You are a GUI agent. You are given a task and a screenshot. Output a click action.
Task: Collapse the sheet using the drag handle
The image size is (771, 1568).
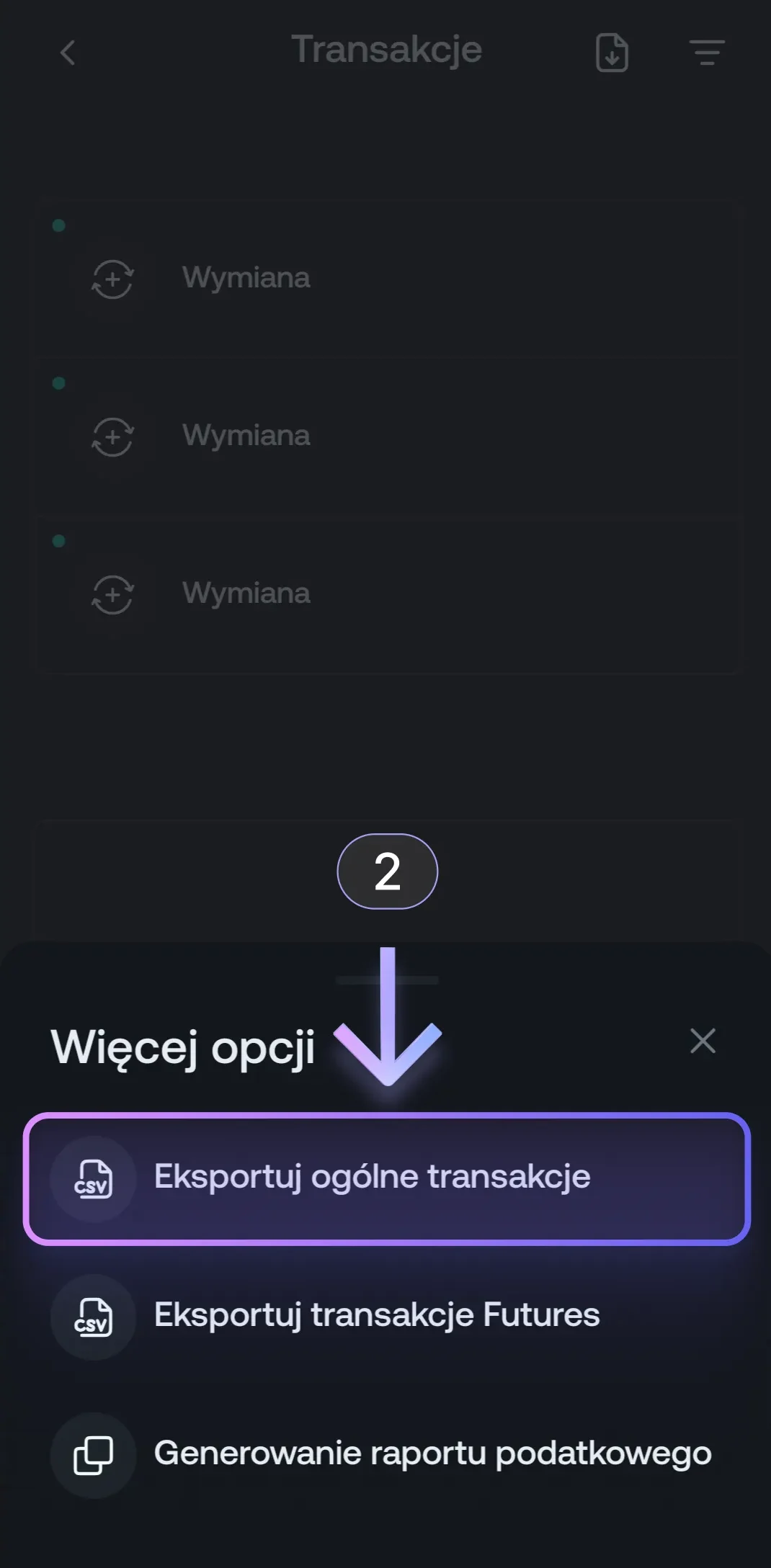pos(388,978)
